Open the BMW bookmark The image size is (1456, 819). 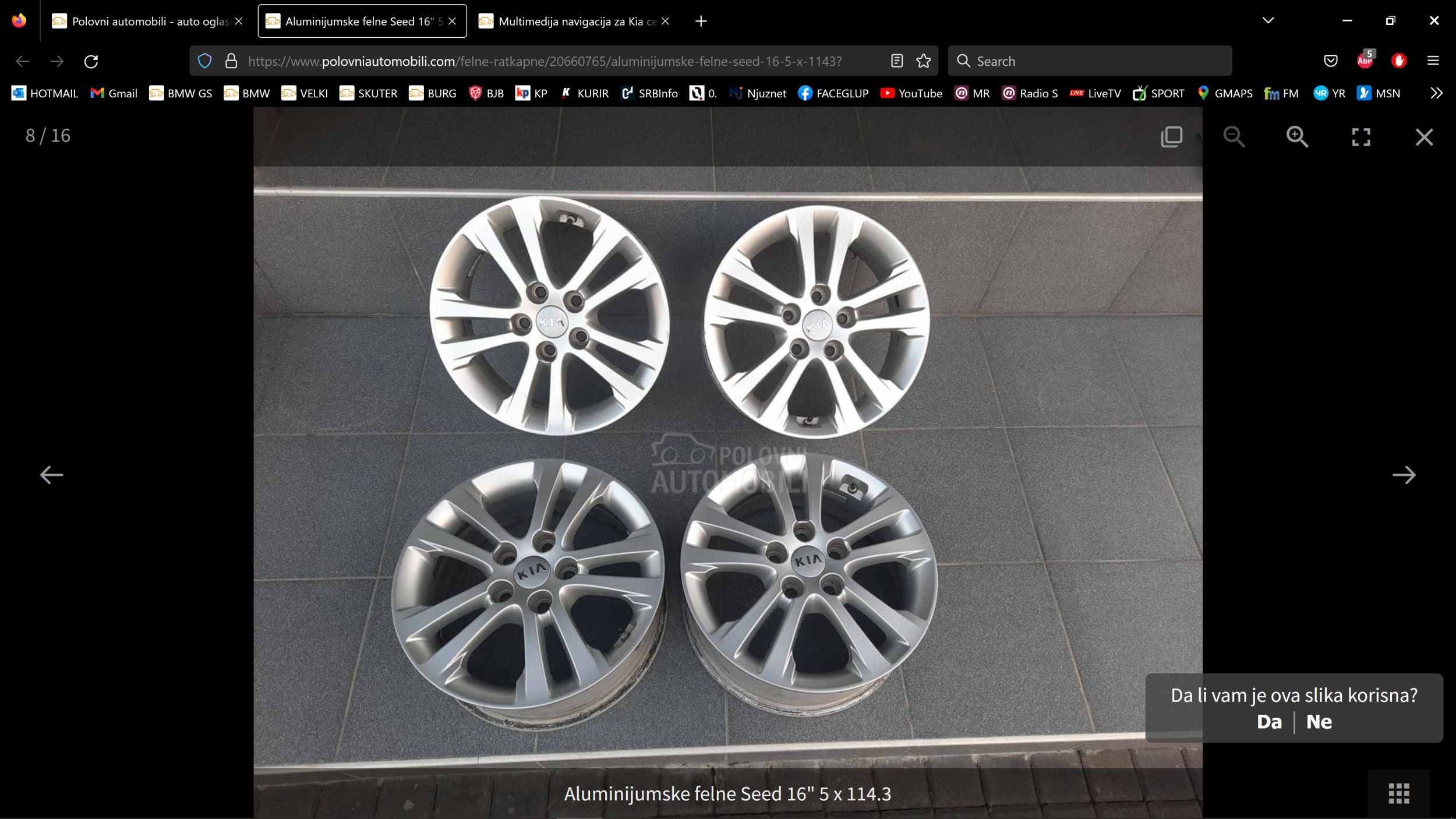[247, 93]
